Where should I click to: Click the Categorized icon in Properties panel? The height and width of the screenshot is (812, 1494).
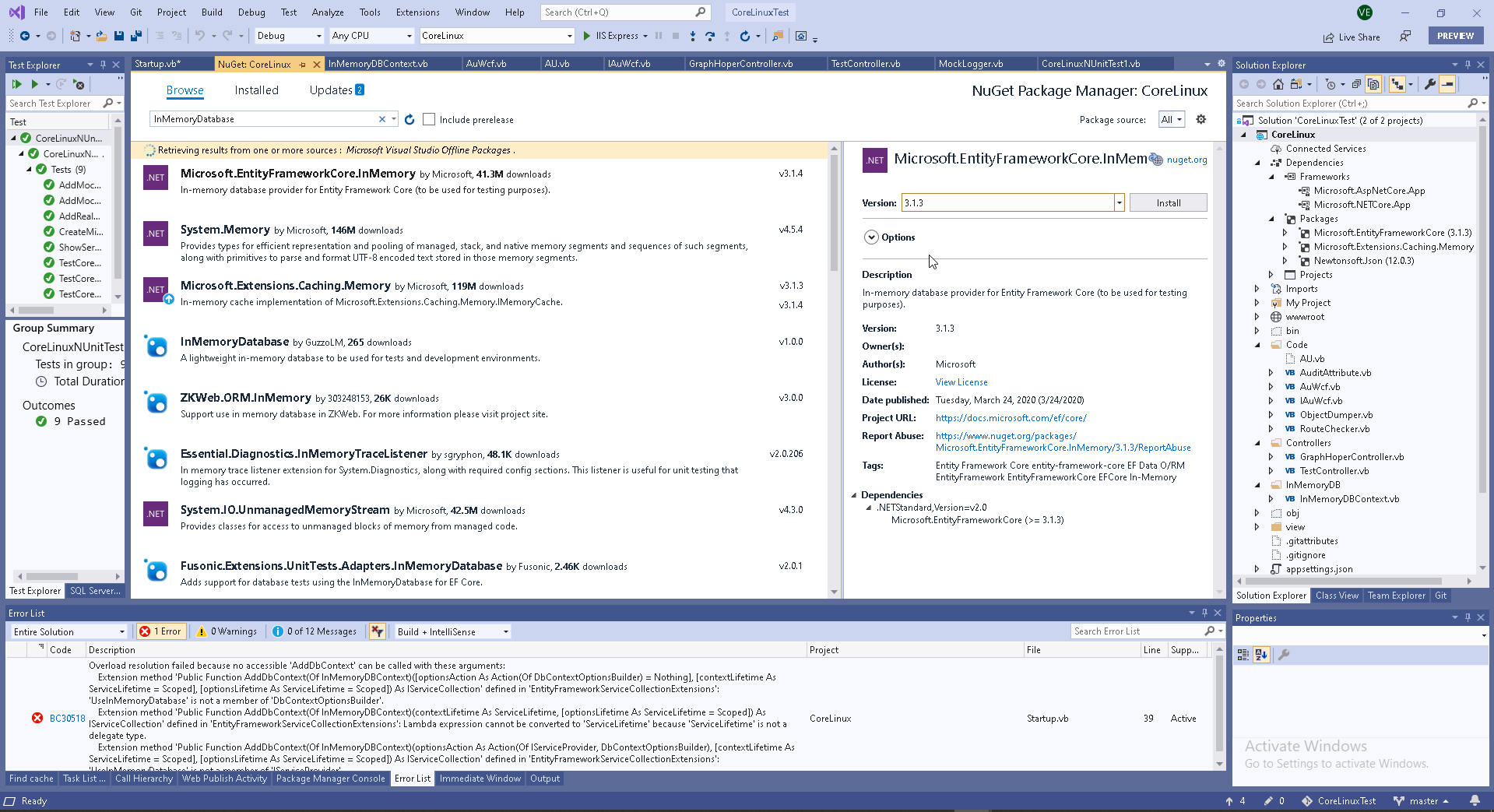click(1243, 655)
